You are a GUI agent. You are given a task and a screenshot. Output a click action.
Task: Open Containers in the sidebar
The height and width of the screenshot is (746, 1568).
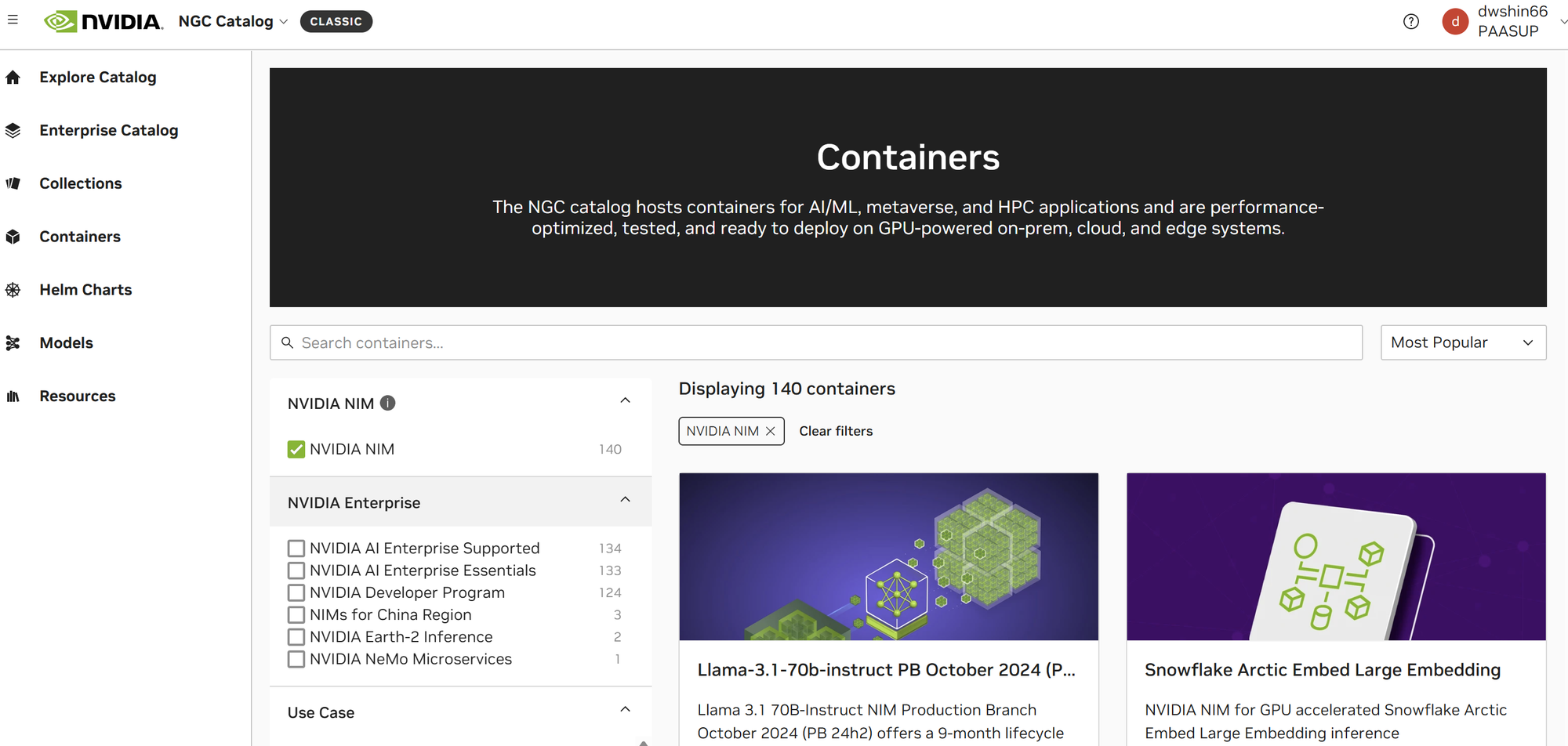(x=80, y=237)
